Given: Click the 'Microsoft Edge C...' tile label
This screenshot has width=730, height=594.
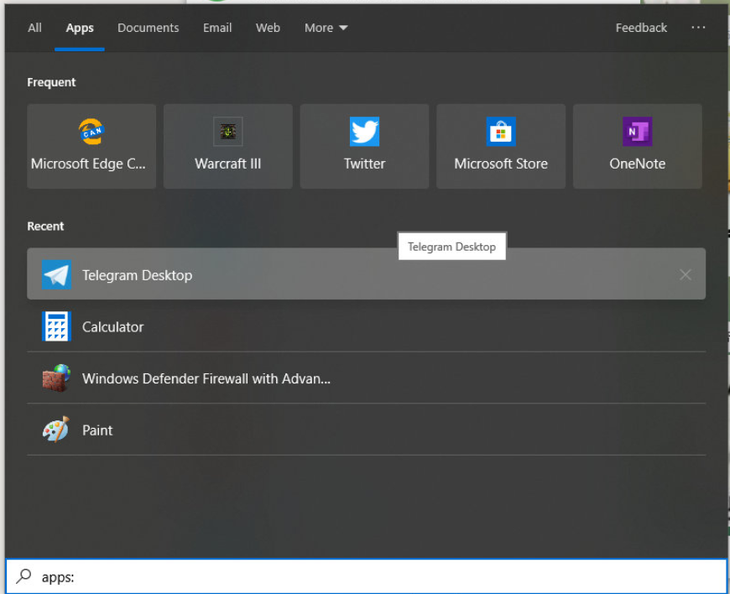Looking at the screenshot, I should point(88,164).
